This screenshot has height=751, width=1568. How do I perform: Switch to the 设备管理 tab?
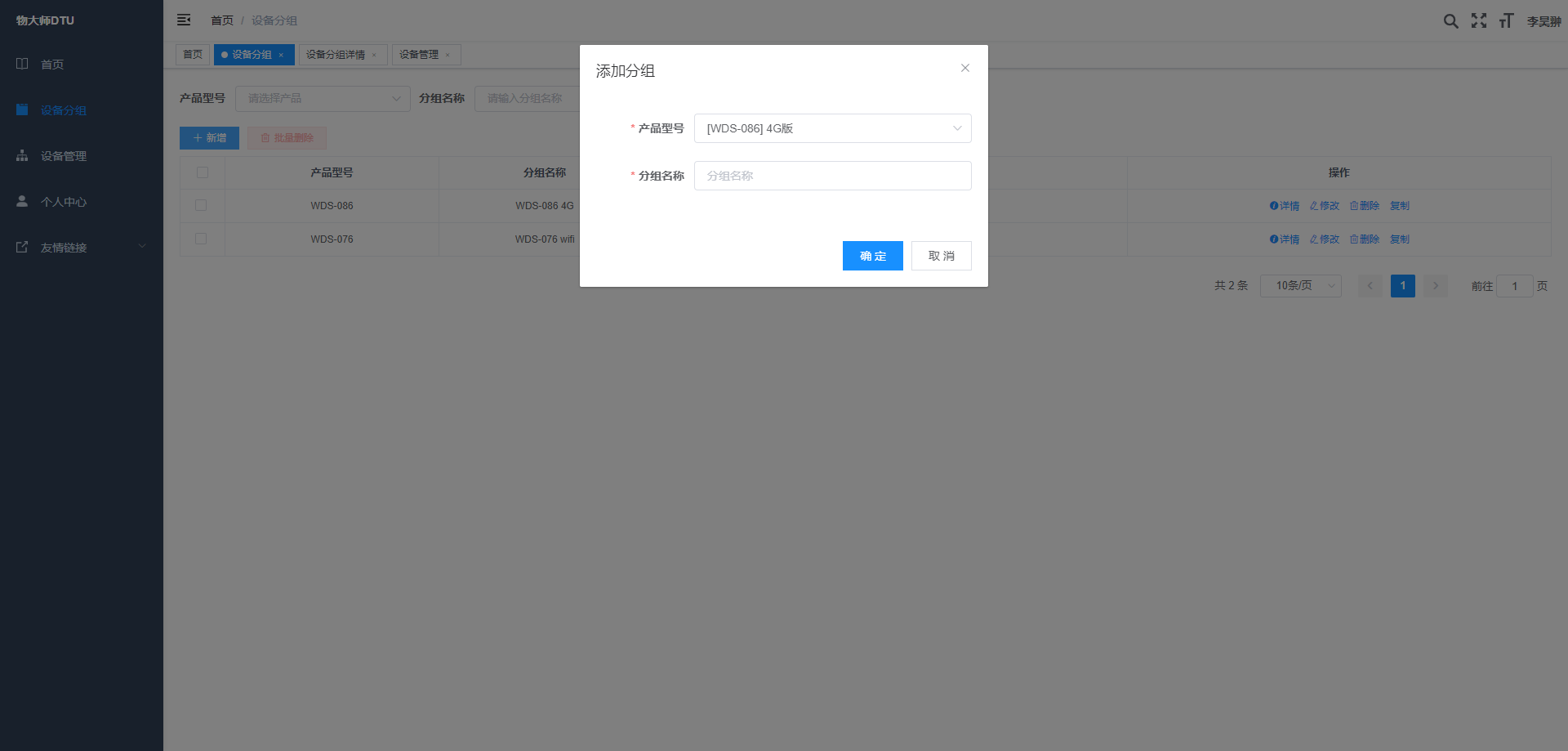click(419, 55)
